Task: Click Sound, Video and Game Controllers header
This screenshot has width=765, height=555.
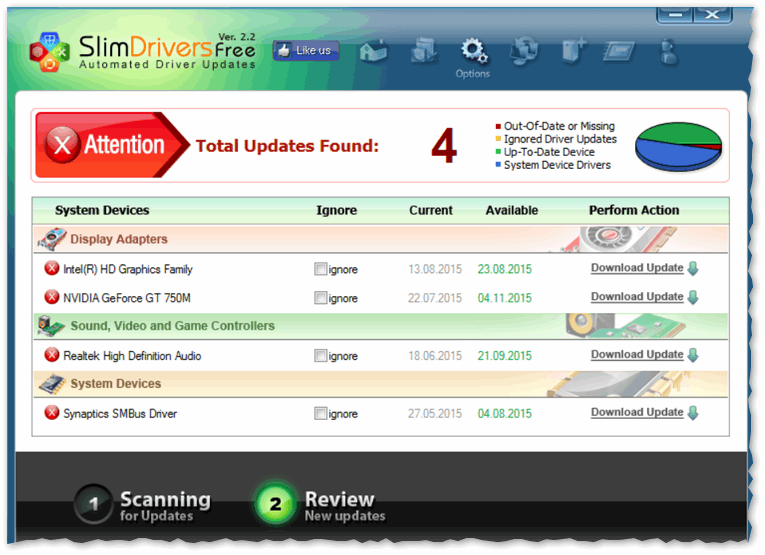Action: (381, 326)
